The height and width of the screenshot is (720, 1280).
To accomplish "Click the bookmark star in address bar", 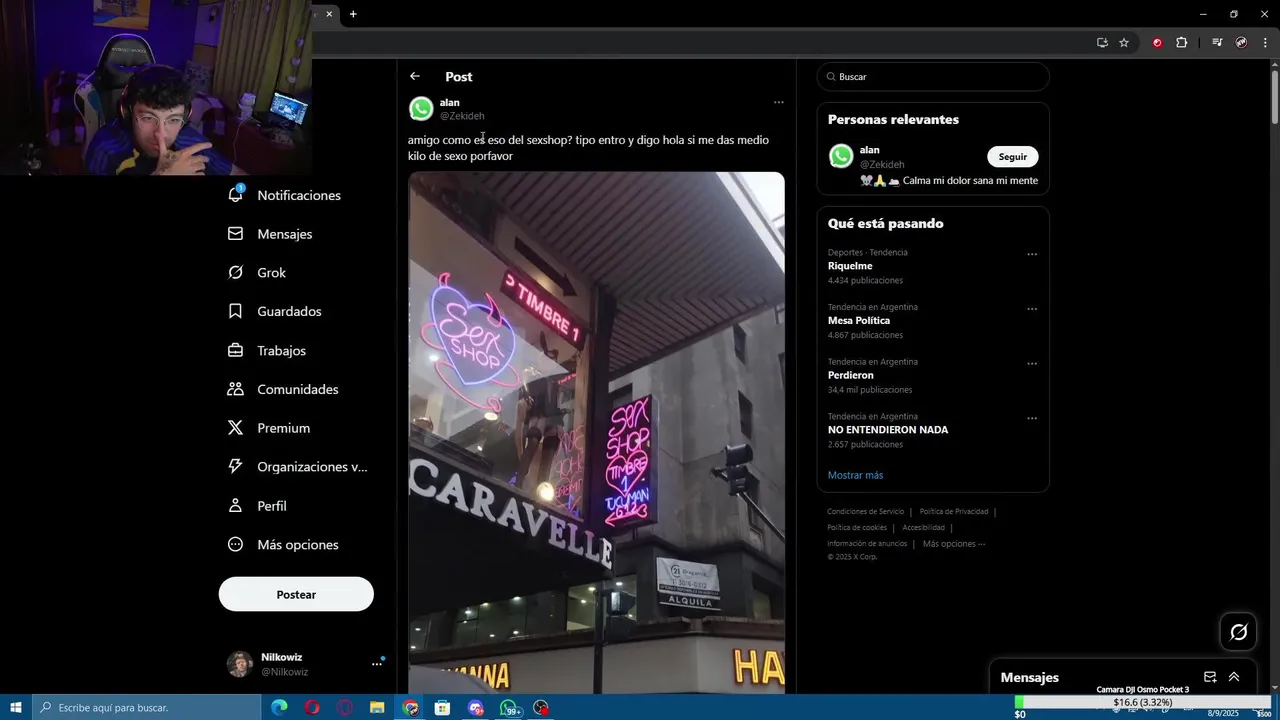I will 1124,42.
